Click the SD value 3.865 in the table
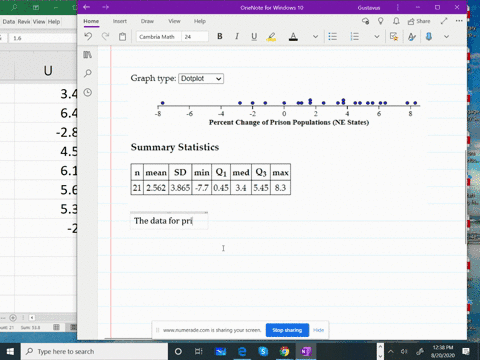The width and height of the screenshot is (480, 360). (180, 188)
